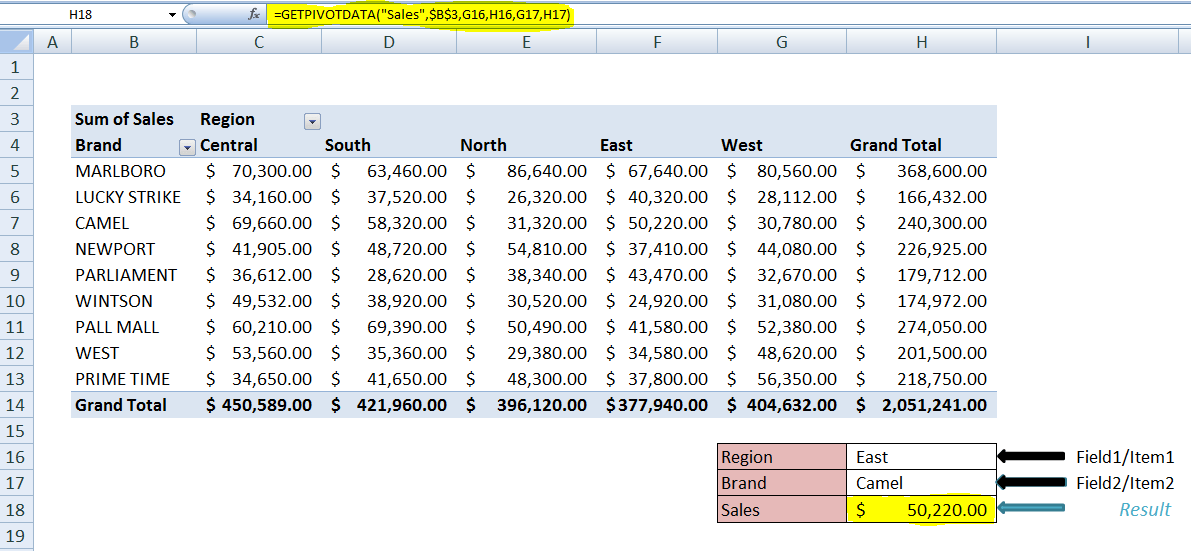Click the Region label cell in row 16

tap(782, 457)
